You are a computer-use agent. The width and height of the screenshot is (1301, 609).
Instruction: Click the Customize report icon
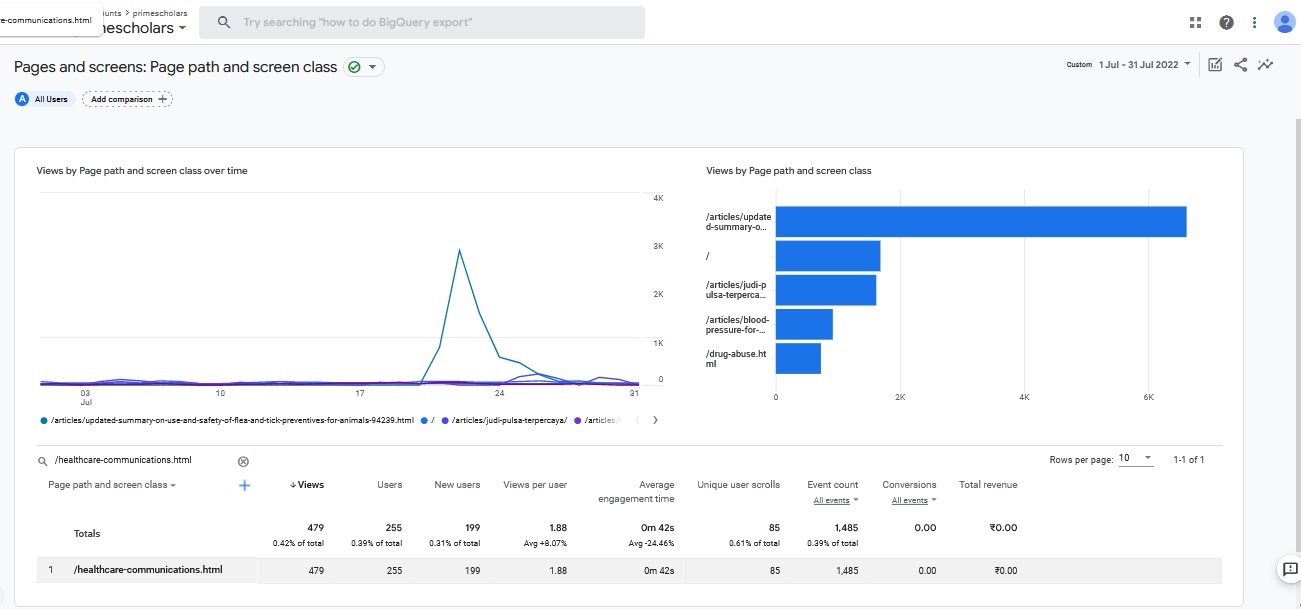[x=1215, y=65]
